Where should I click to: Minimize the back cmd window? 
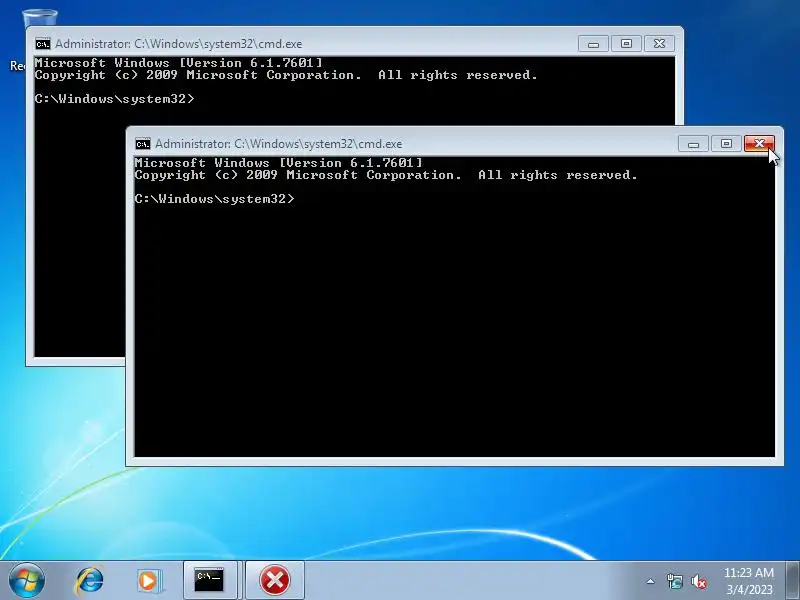pyautogui.click(x=593, y=44)
